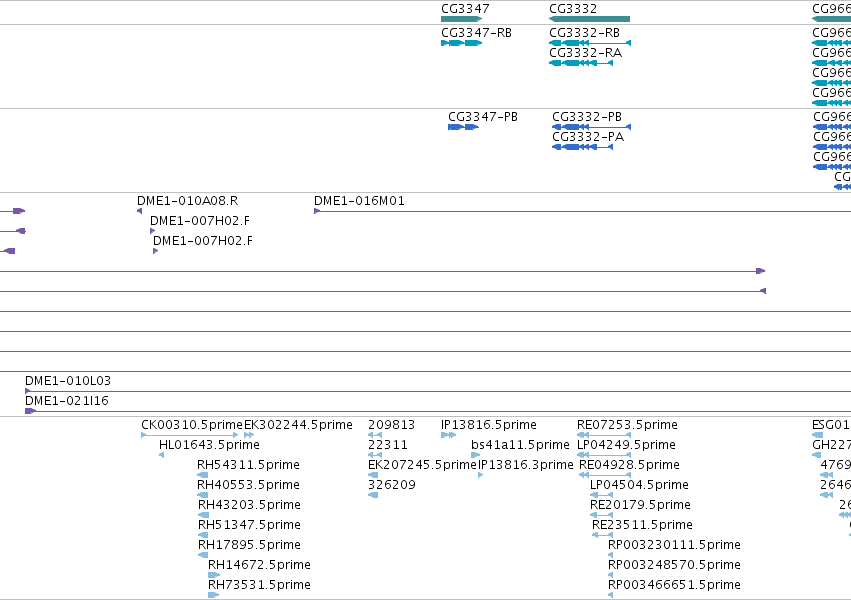Image resolution: width=851 pixels, height=600 pixels.
Task: Click the DME1-021I16 label
Action: (x=67, y=401)
